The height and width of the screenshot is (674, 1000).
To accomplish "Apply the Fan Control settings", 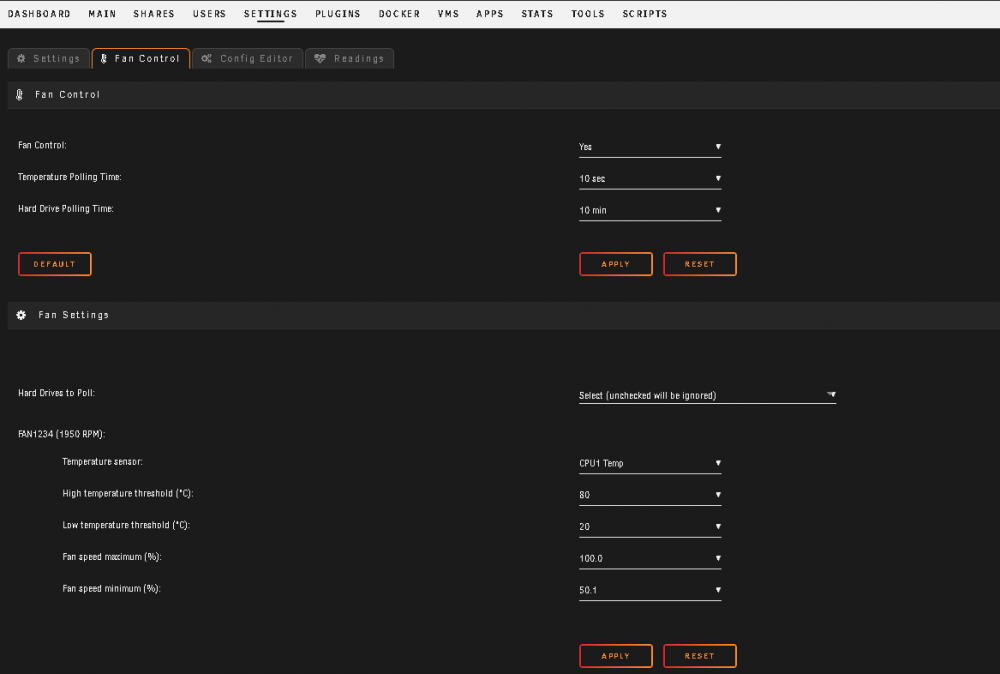I will (615, 264).
